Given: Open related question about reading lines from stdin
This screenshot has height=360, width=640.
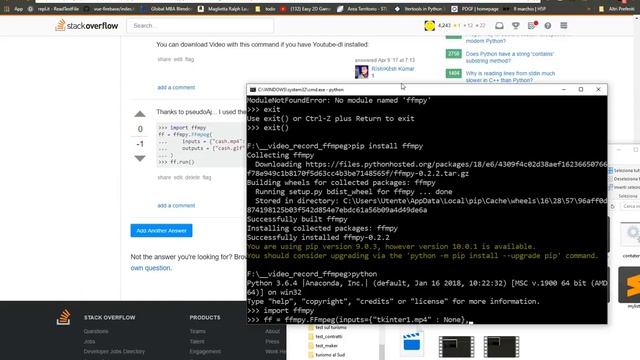Looking at the screenshot, I should pyautogui.click(x=510, y=77).
